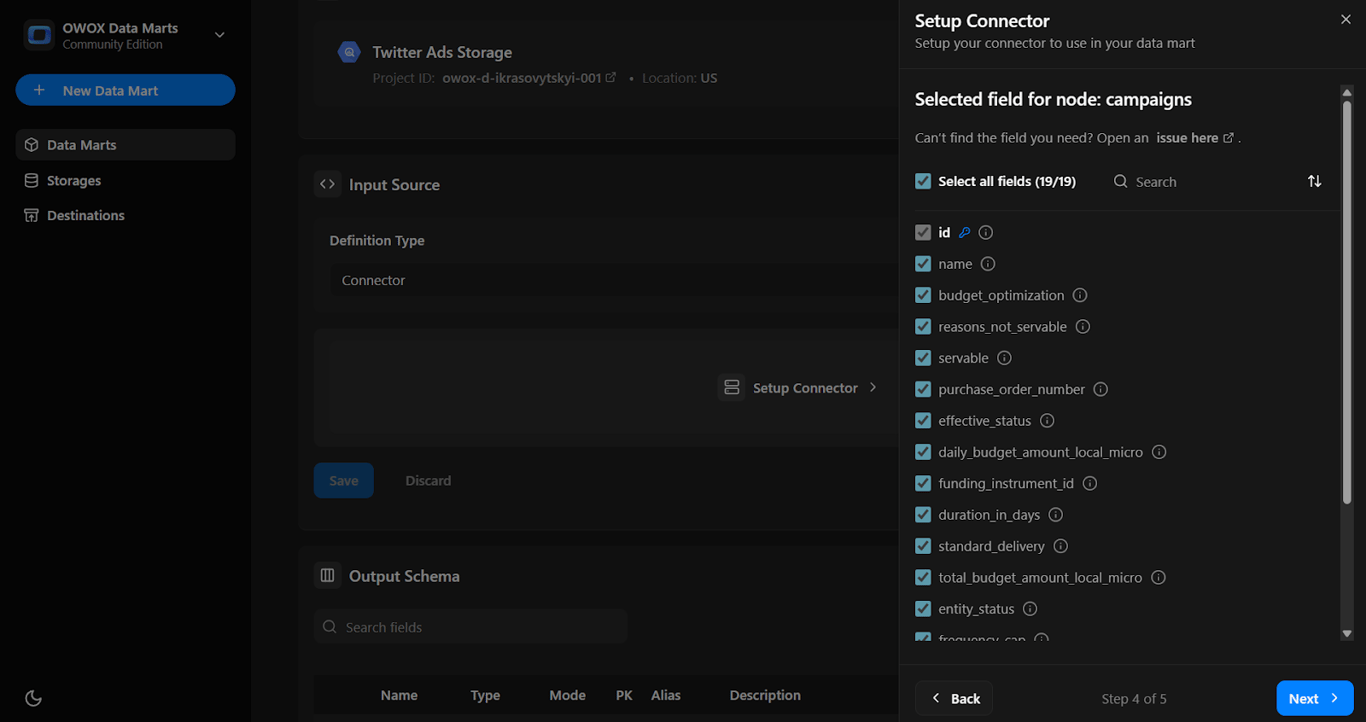The width and height of the screenshot is (1366, 722).
Task: Click the New Data Mart button
Action: pos(125,90)
